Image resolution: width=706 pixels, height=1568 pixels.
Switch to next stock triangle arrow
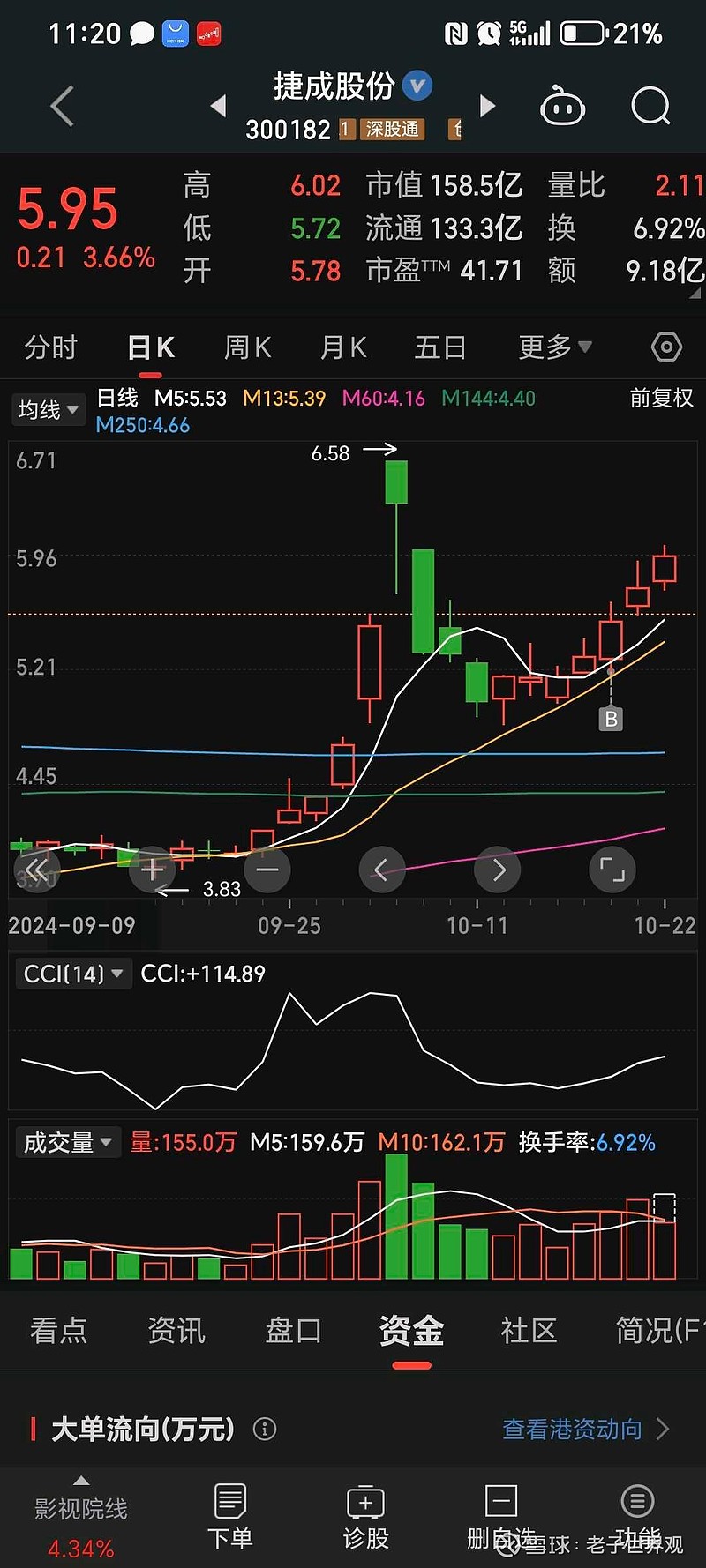[487, 107]
